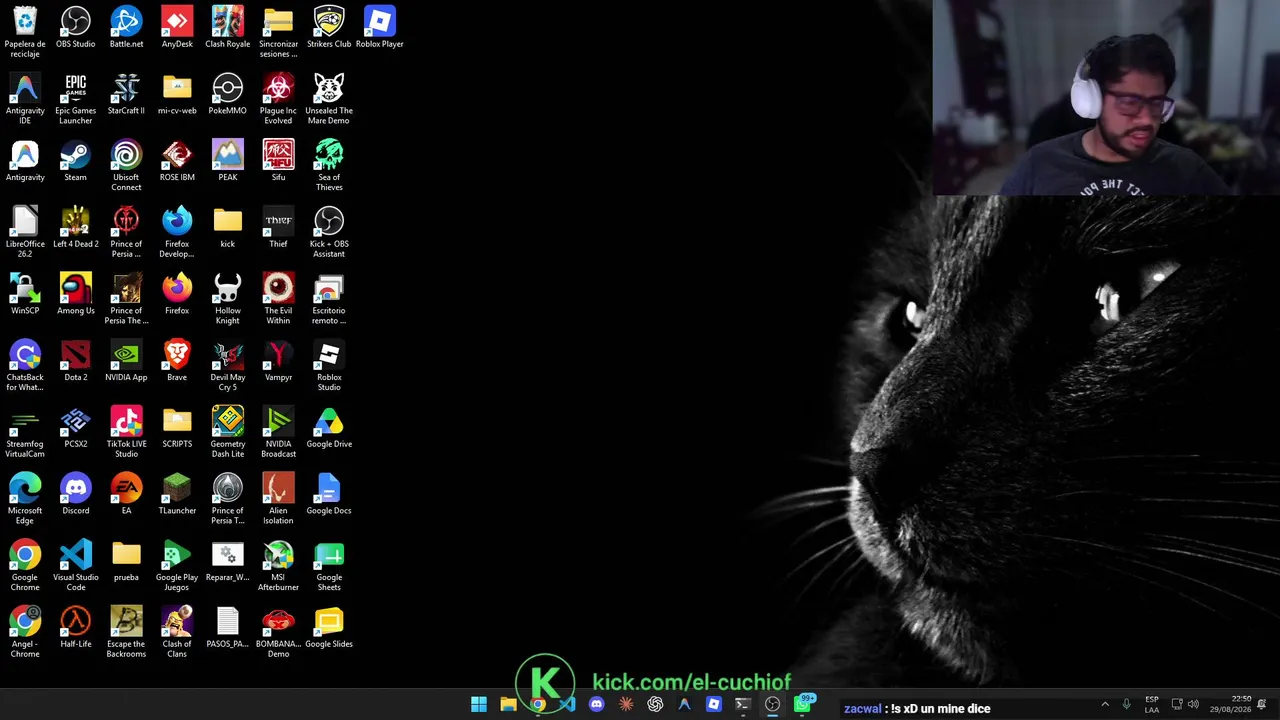This screenshot has width=1280, height=720.
Task: Open the volume control in tray
Action: pyautogui.click(x=1193, y=705)
